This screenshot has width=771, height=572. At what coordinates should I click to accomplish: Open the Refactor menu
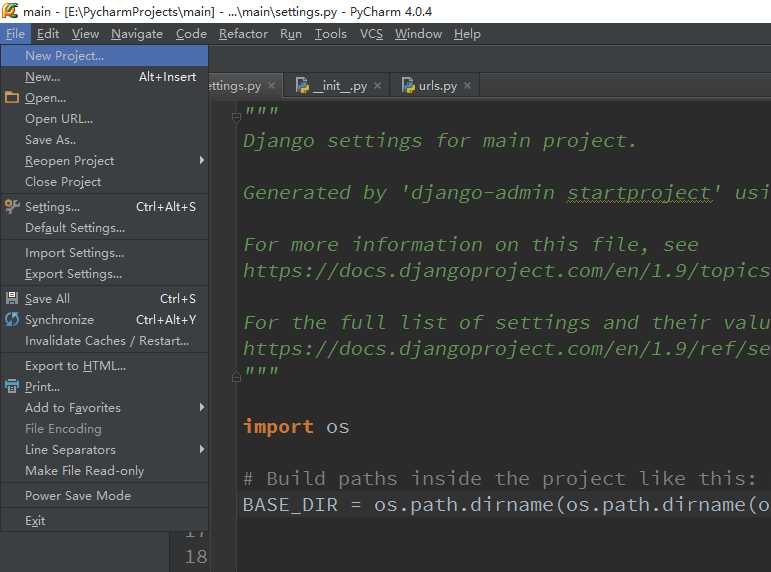(243, 34)
